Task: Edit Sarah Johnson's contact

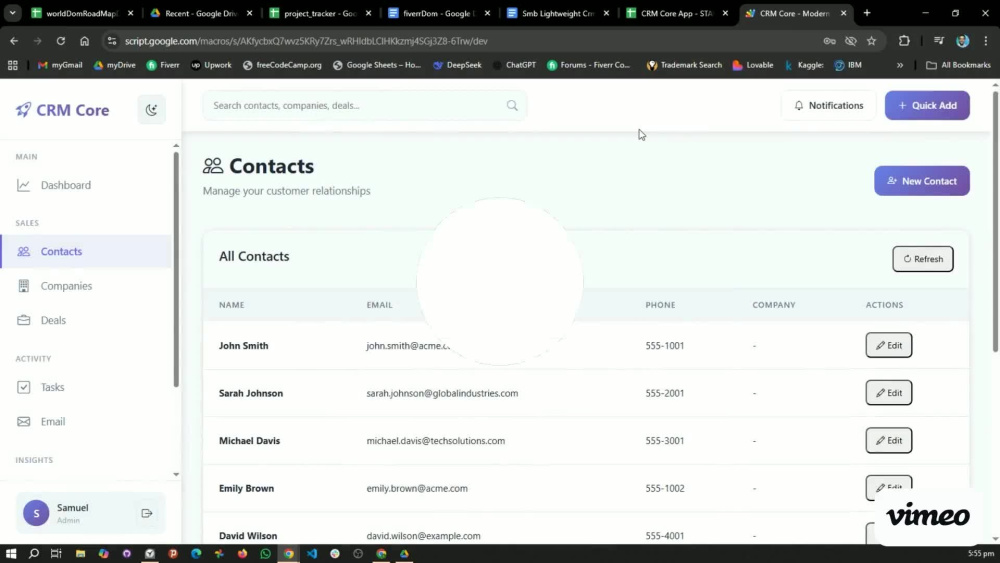Action: (x=888, y=393)
